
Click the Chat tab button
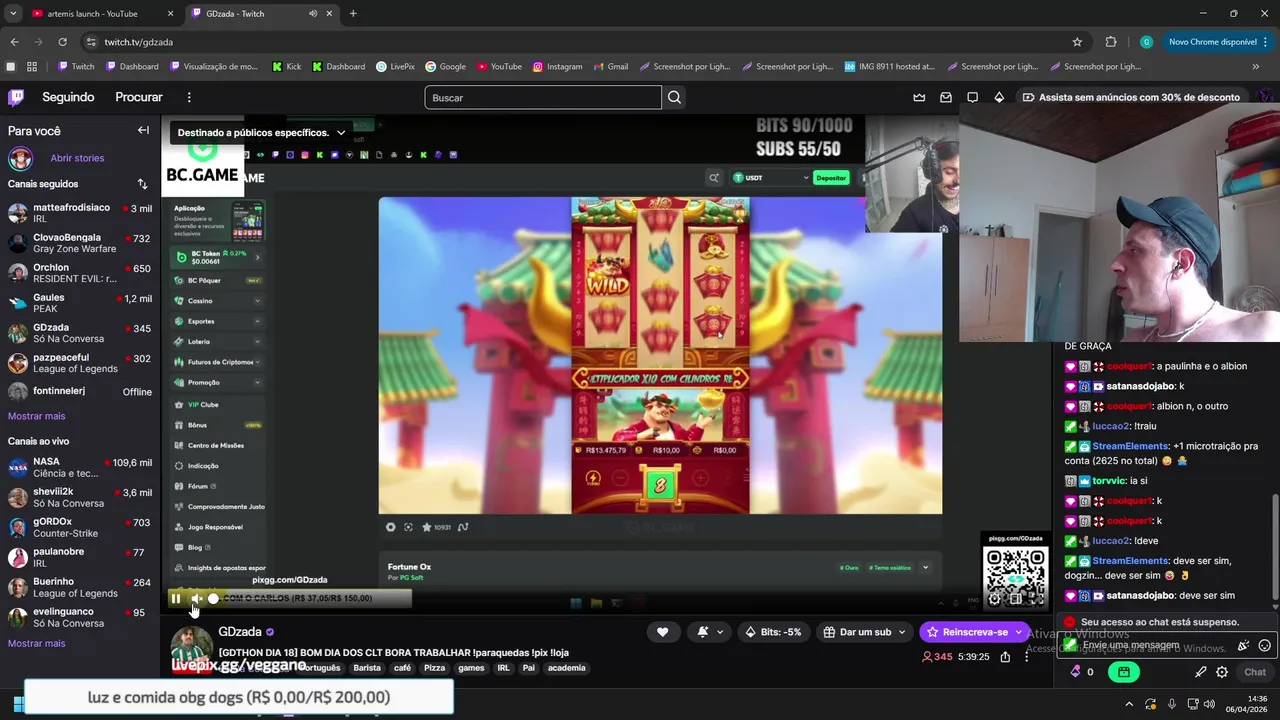[1255, 672]
